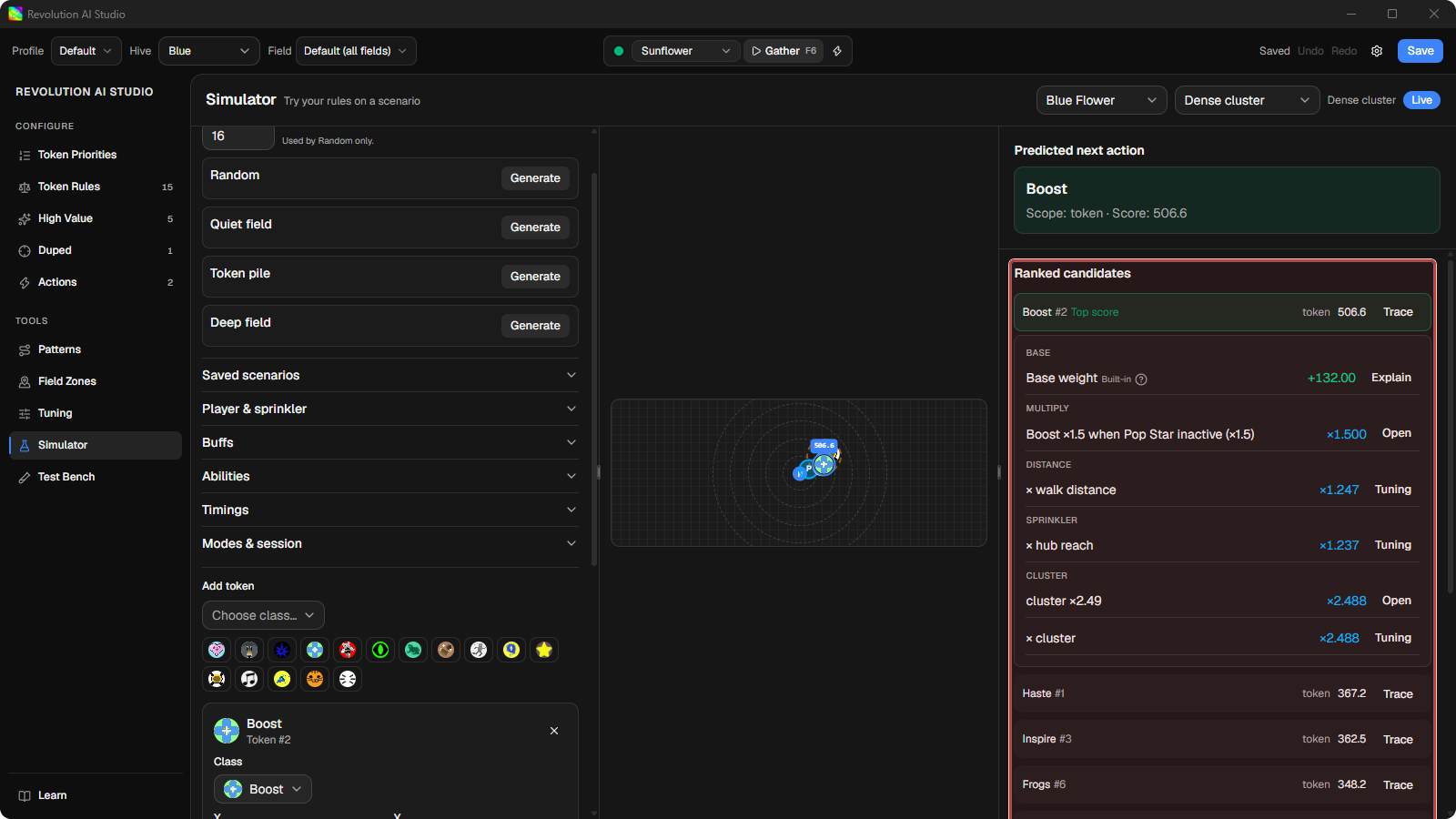Add the grey running figure Haste token
The width and height of the screenshot is (1456, 819).
(479, 650)
